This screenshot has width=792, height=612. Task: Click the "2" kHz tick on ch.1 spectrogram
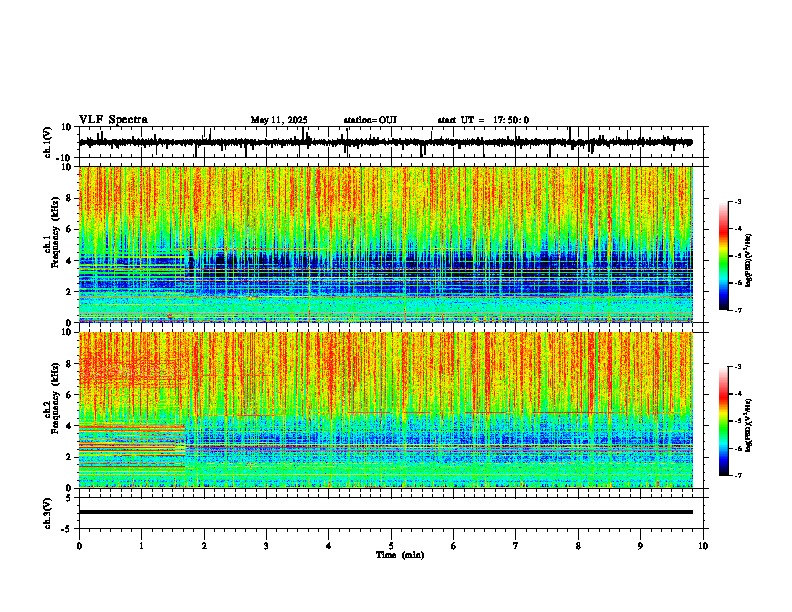point(69,292)
